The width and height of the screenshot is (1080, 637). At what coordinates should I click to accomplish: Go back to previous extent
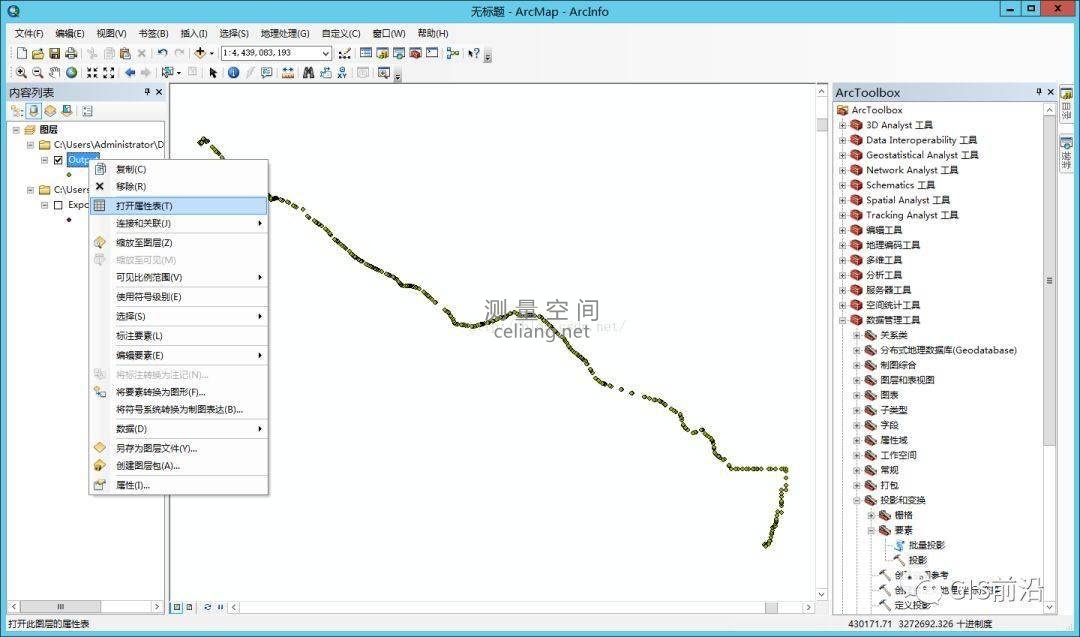pos(129,72)
